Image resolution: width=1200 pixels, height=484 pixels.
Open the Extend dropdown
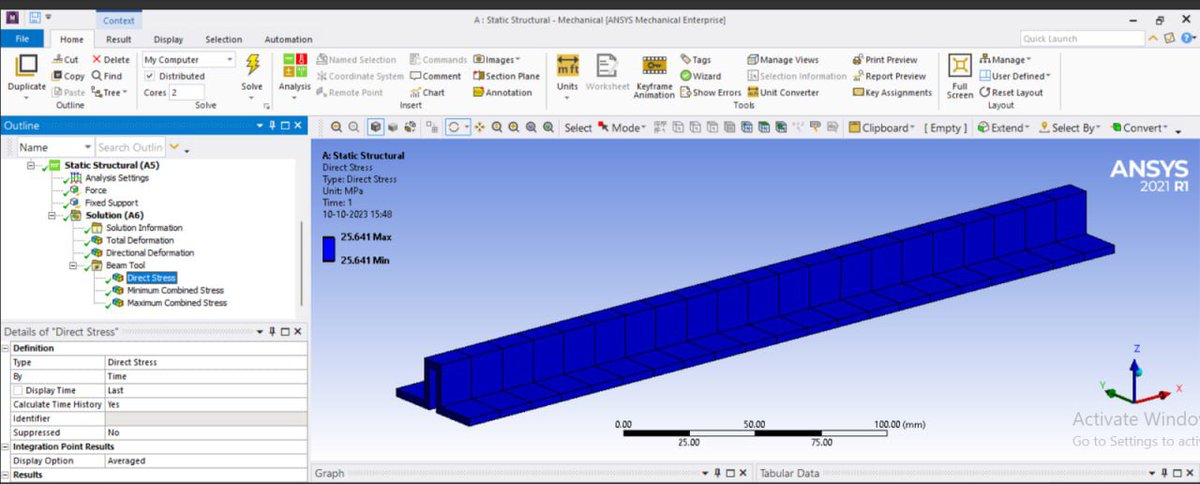[x=1004, y=128]
